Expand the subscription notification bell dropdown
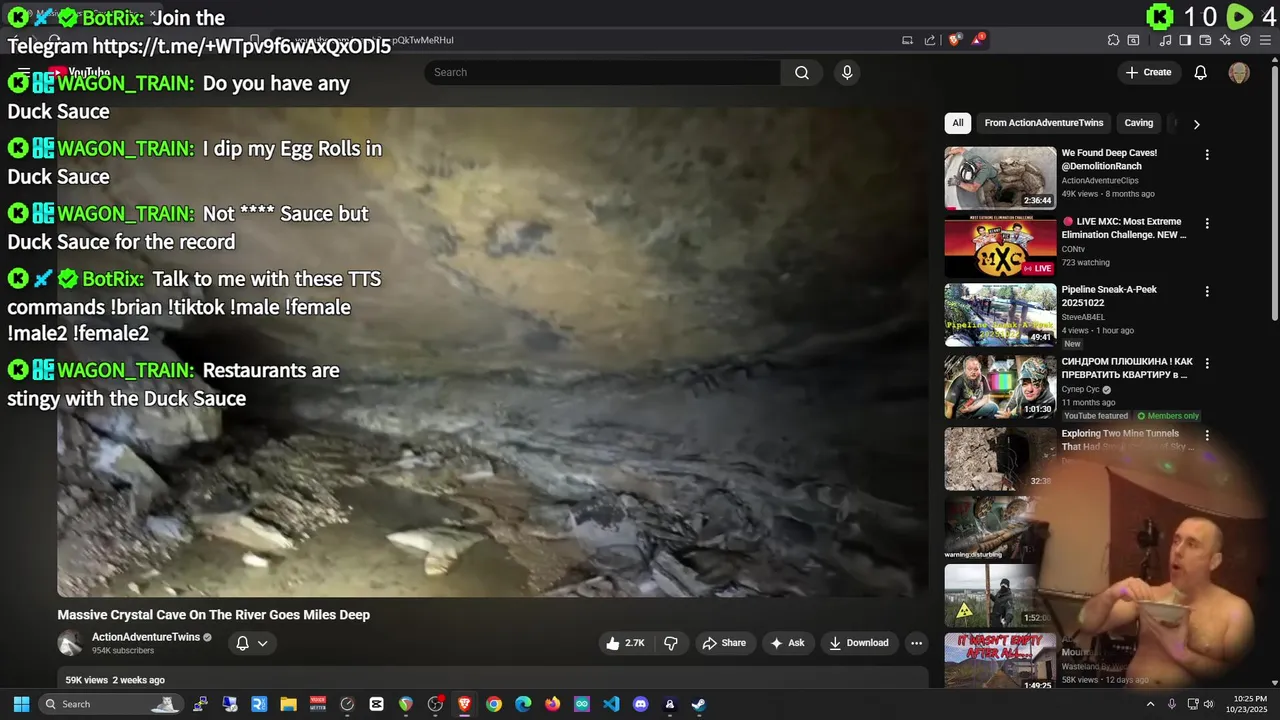Viewport: 1280px width, 720px height. click(x=252, y=643)
